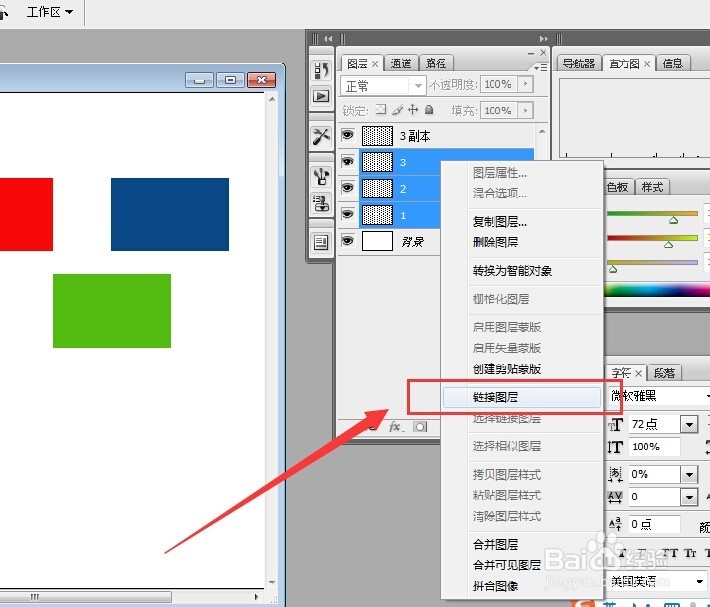Open the 美国英语 language dropdown
The height and width of the screenshot is (607, 710).
pyautogui.click(x=657, y=581)
